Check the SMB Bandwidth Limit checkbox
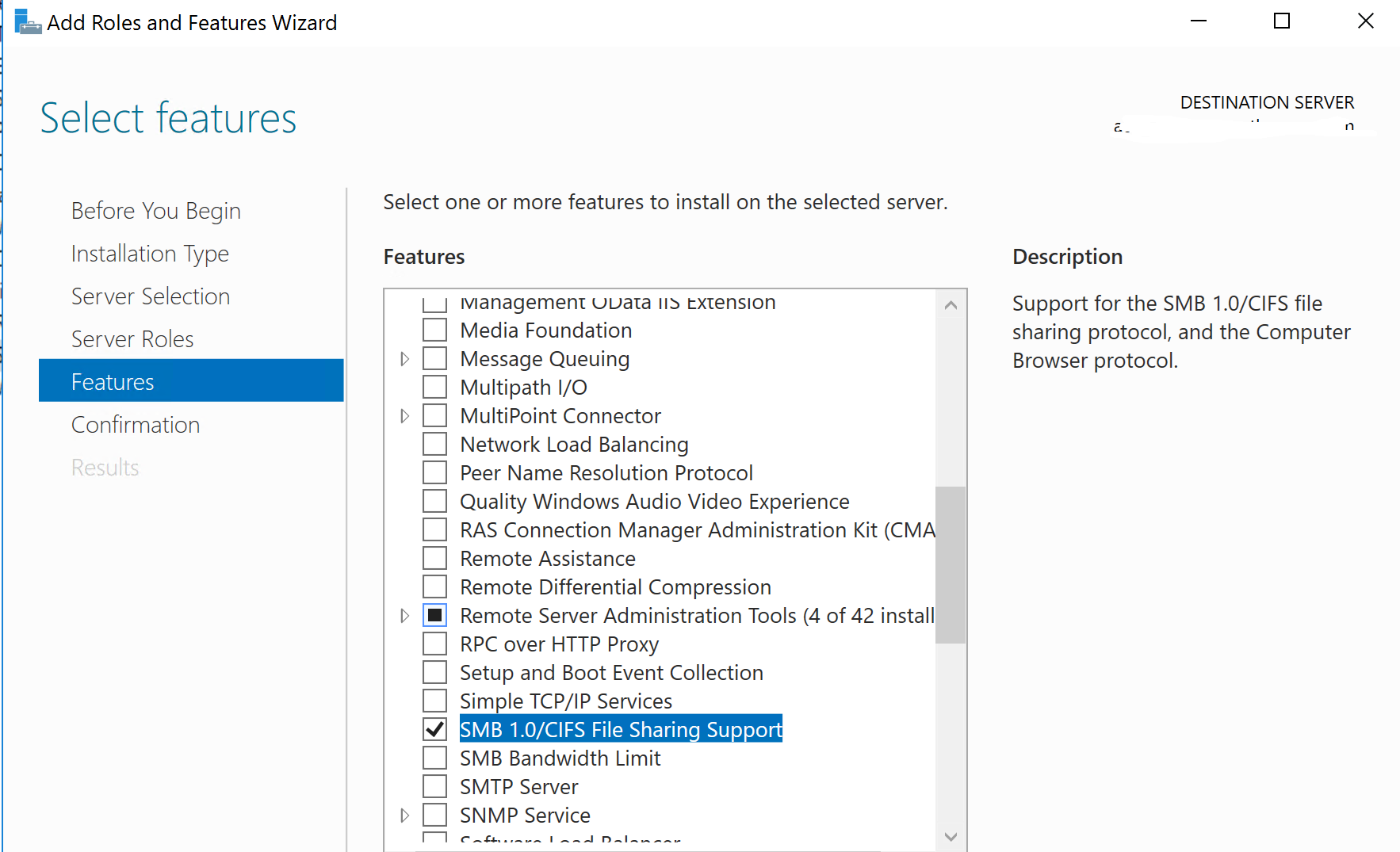 point(434,758)
